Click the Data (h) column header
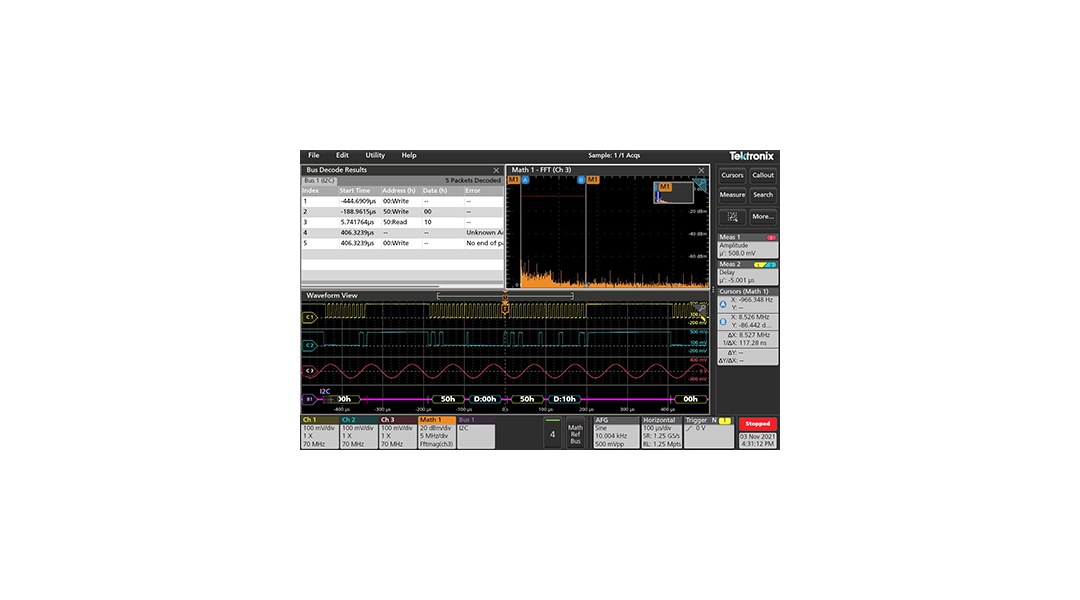1080x600 pixels. tap(442, 191)
